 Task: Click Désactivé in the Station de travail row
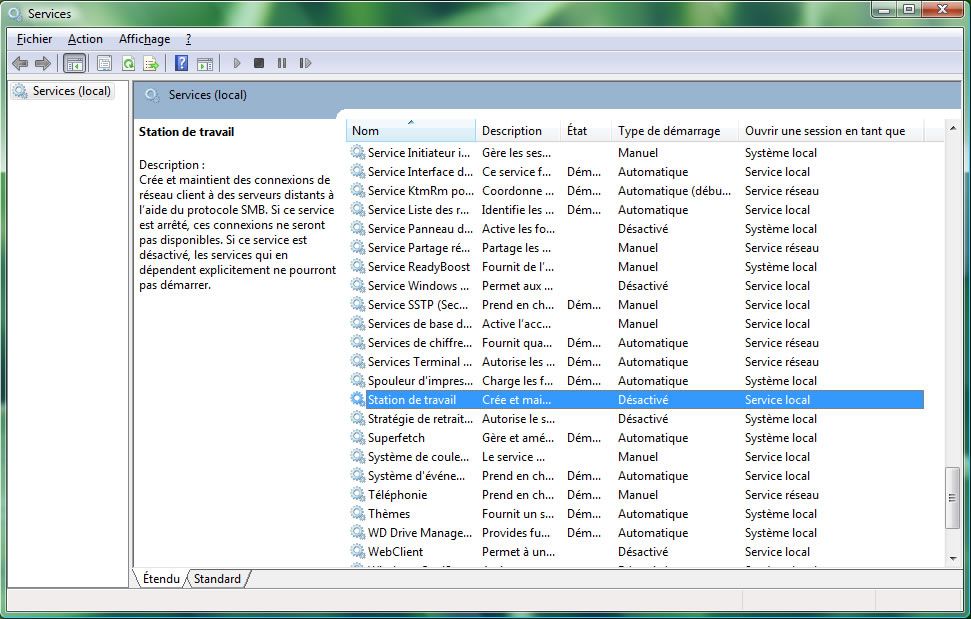pyautogui.click(x=643, y=400)
